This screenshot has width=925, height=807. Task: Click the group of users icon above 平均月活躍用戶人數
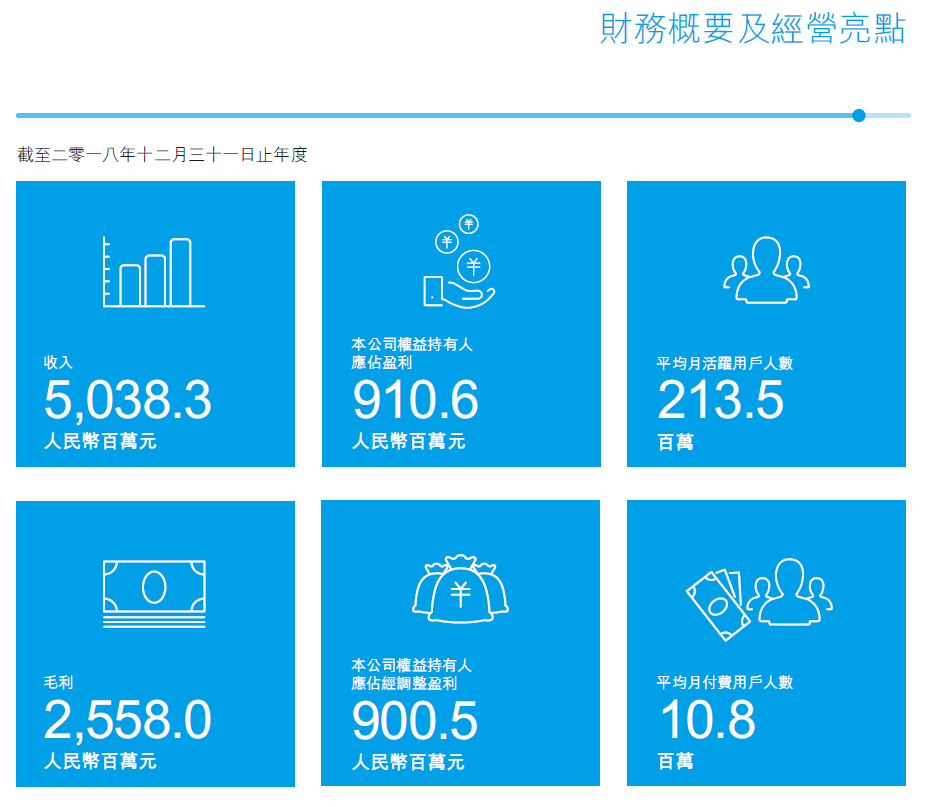pyautogui.click(x=766, y=270)
